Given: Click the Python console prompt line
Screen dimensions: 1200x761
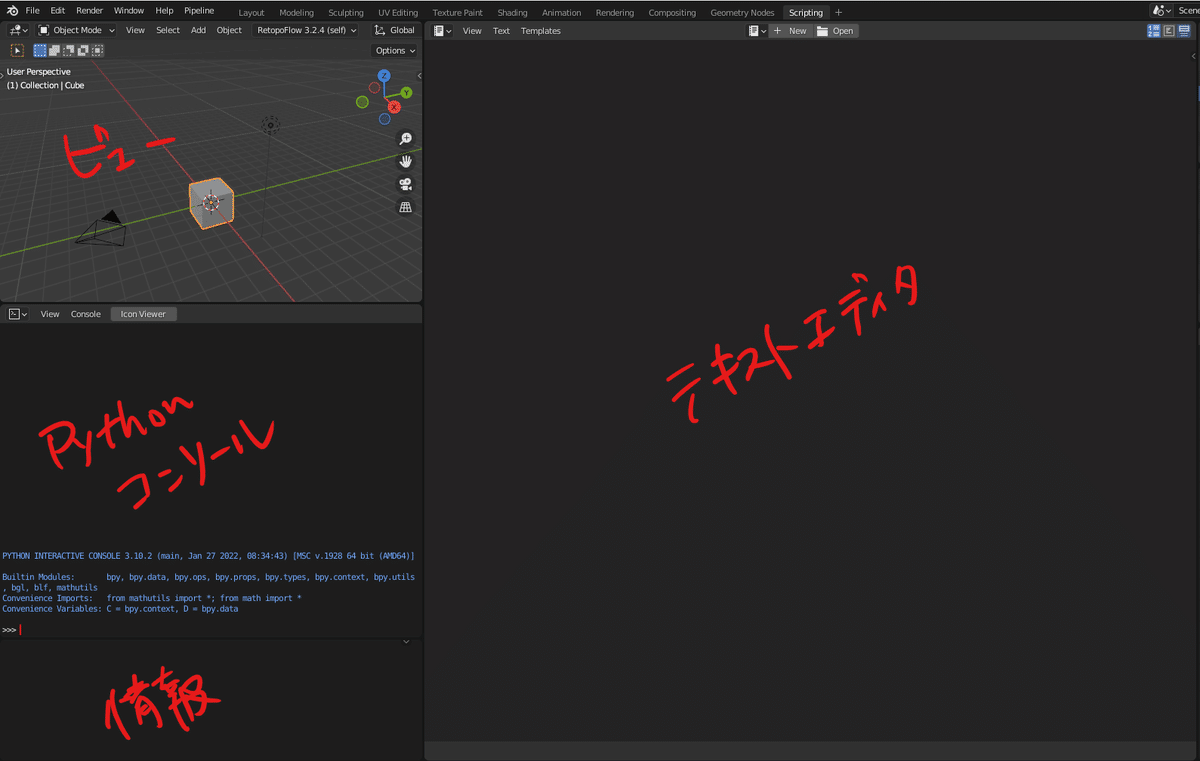Looking at the screenshot, I should tap(211, 629).
